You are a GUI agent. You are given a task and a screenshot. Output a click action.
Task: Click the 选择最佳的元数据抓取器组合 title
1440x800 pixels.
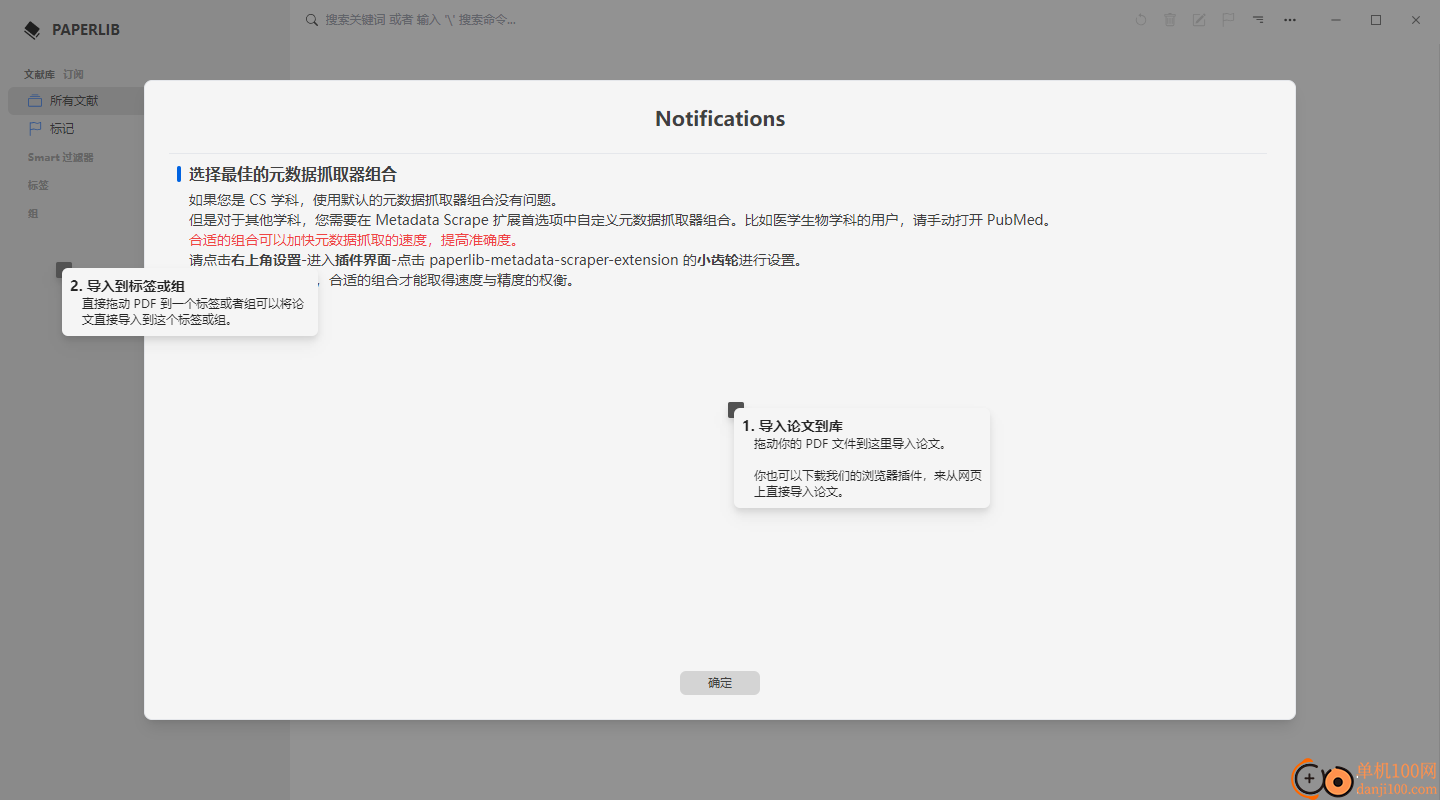pos(293,174)
